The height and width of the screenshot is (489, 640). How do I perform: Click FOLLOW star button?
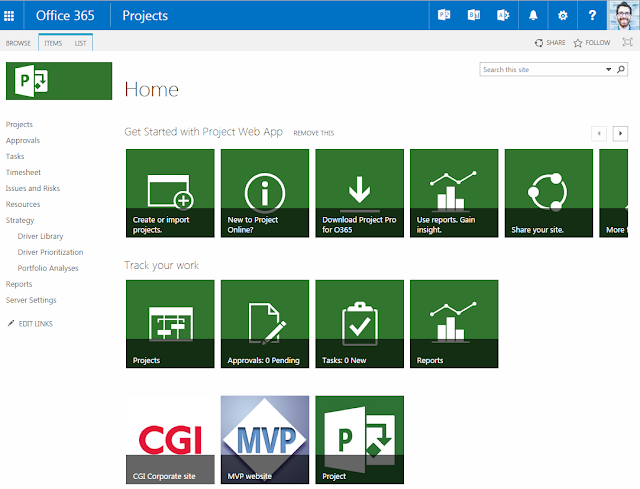(592, 42)
